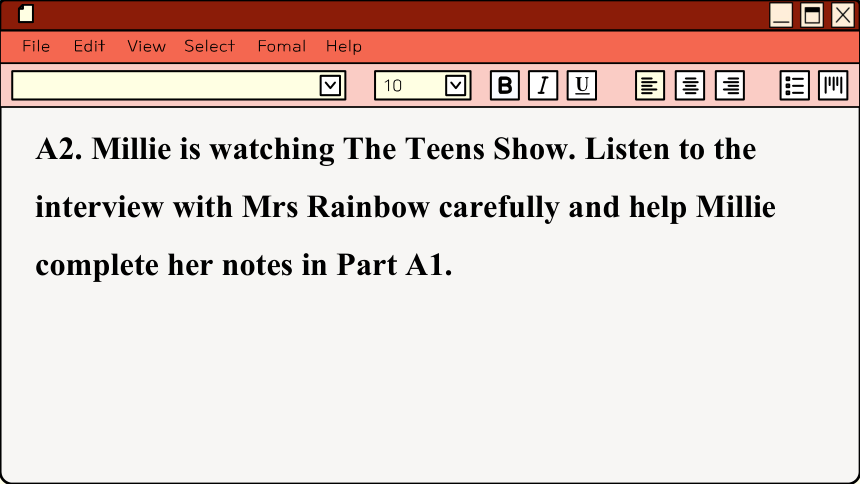Viewport: 860px width, 484px height.
Task: Click the word "Rainbow" in the document
Action: click(368, 207)
